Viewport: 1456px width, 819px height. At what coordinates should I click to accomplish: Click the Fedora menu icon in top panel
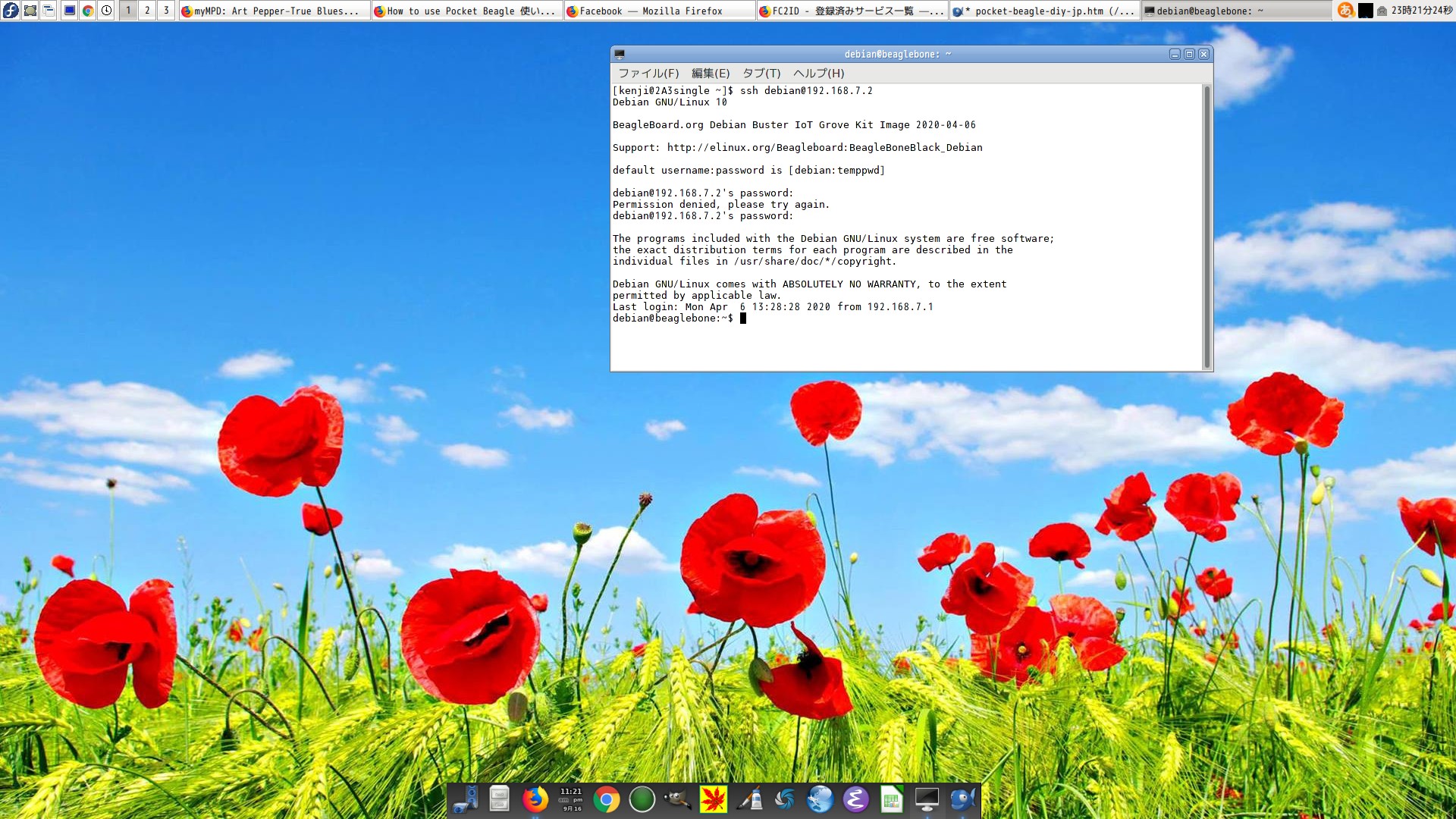pos(11,11)
